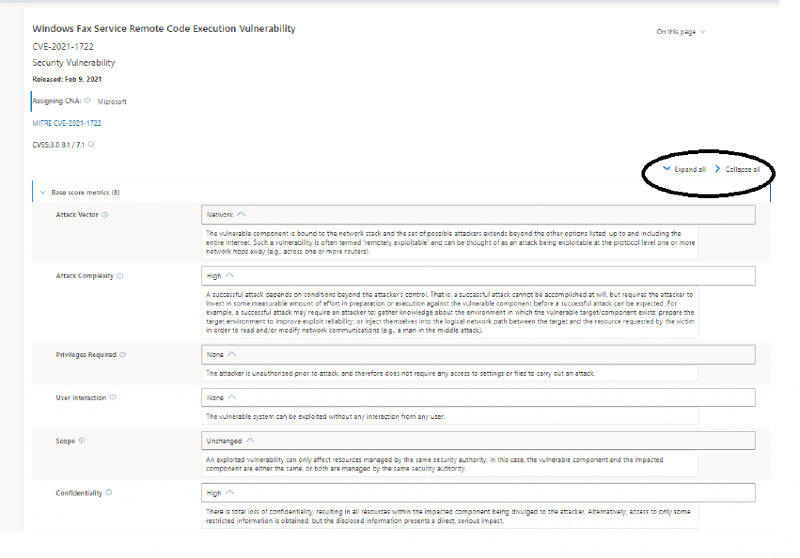Viewport: 800px width, 558px height.
Task: Click the info icon beside Assigning CNA
Action: pyautogui.click(x=88, y=100)
